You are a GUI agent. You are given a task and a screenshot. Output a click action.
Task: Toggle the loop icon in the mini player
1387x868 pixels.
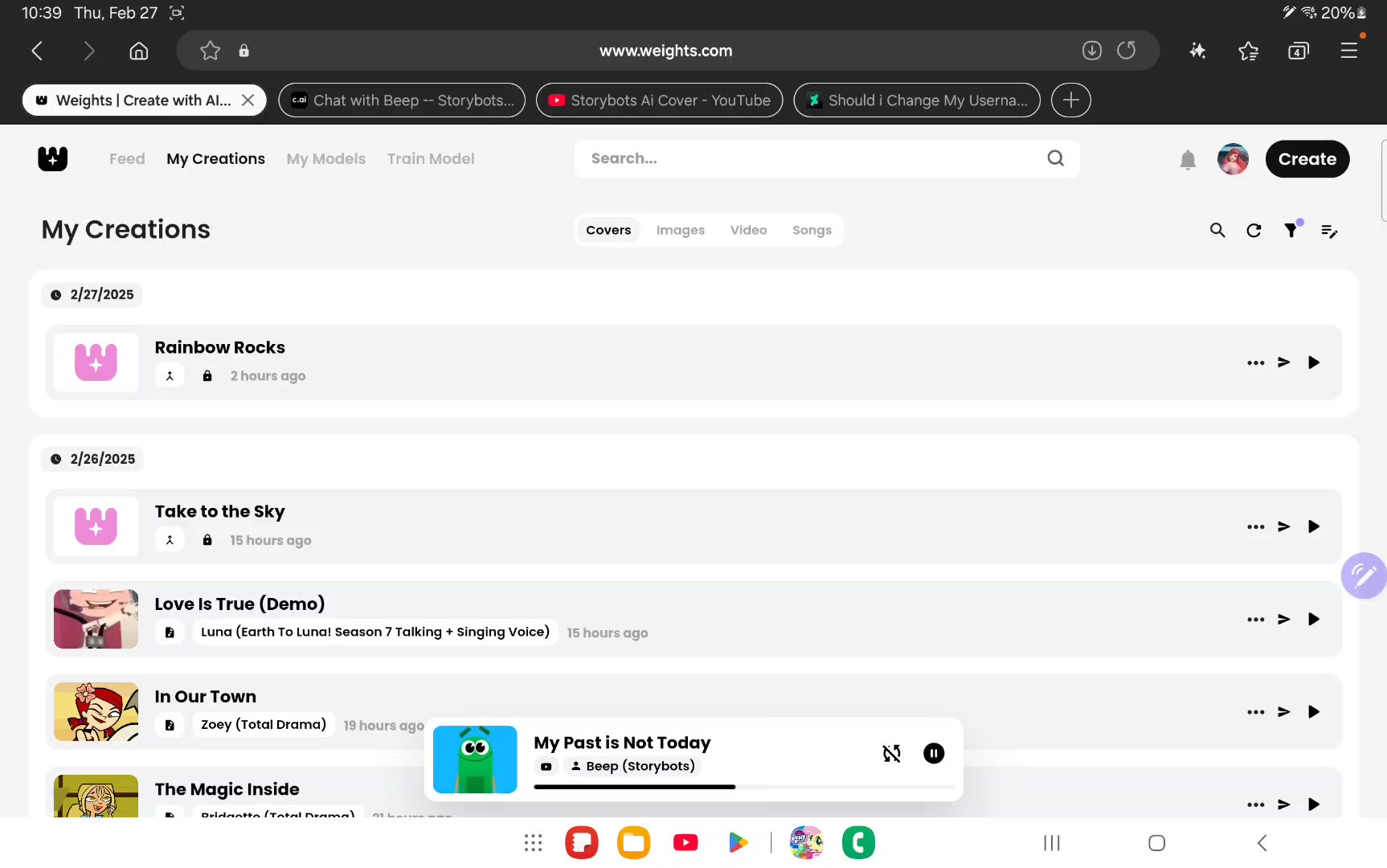[x=891, y=753]
